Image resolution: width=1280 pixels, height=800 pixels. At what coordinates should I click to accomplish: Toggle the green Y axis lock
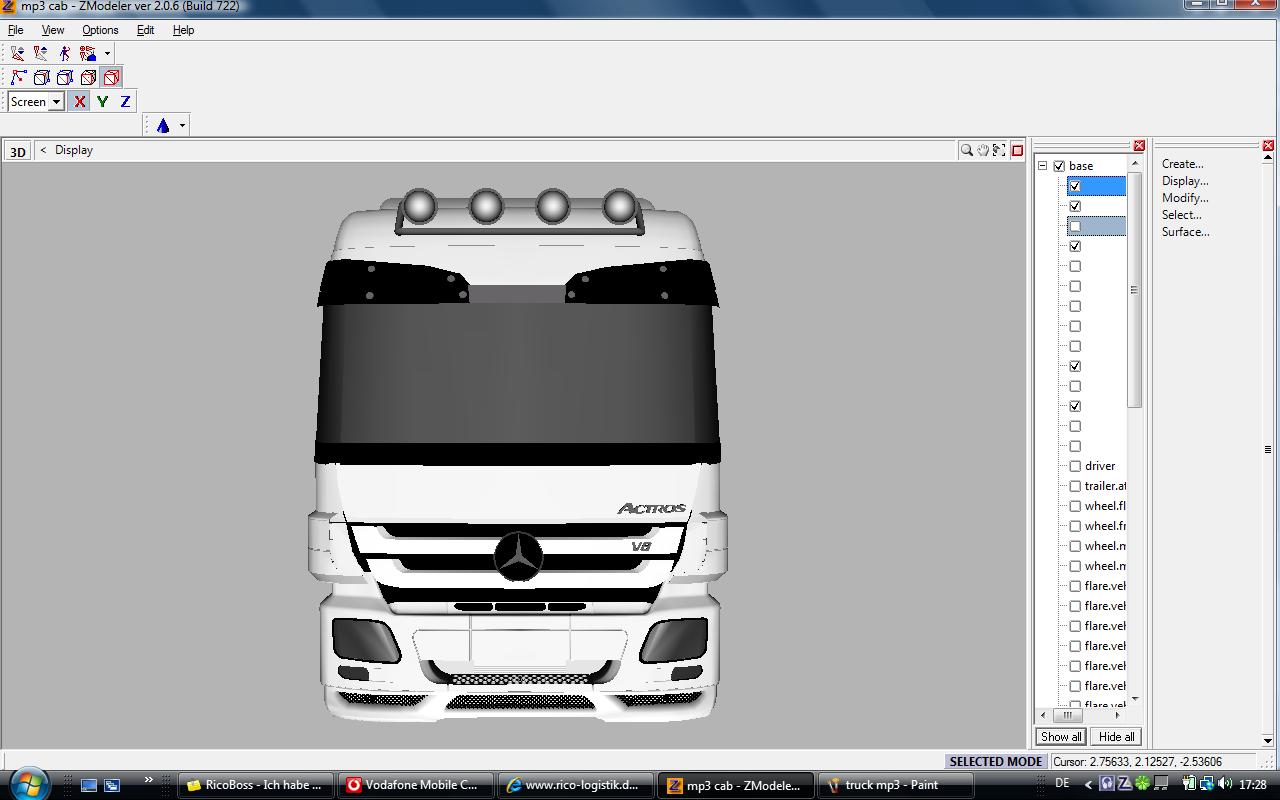pyautogui.click(x=102, y=101)
